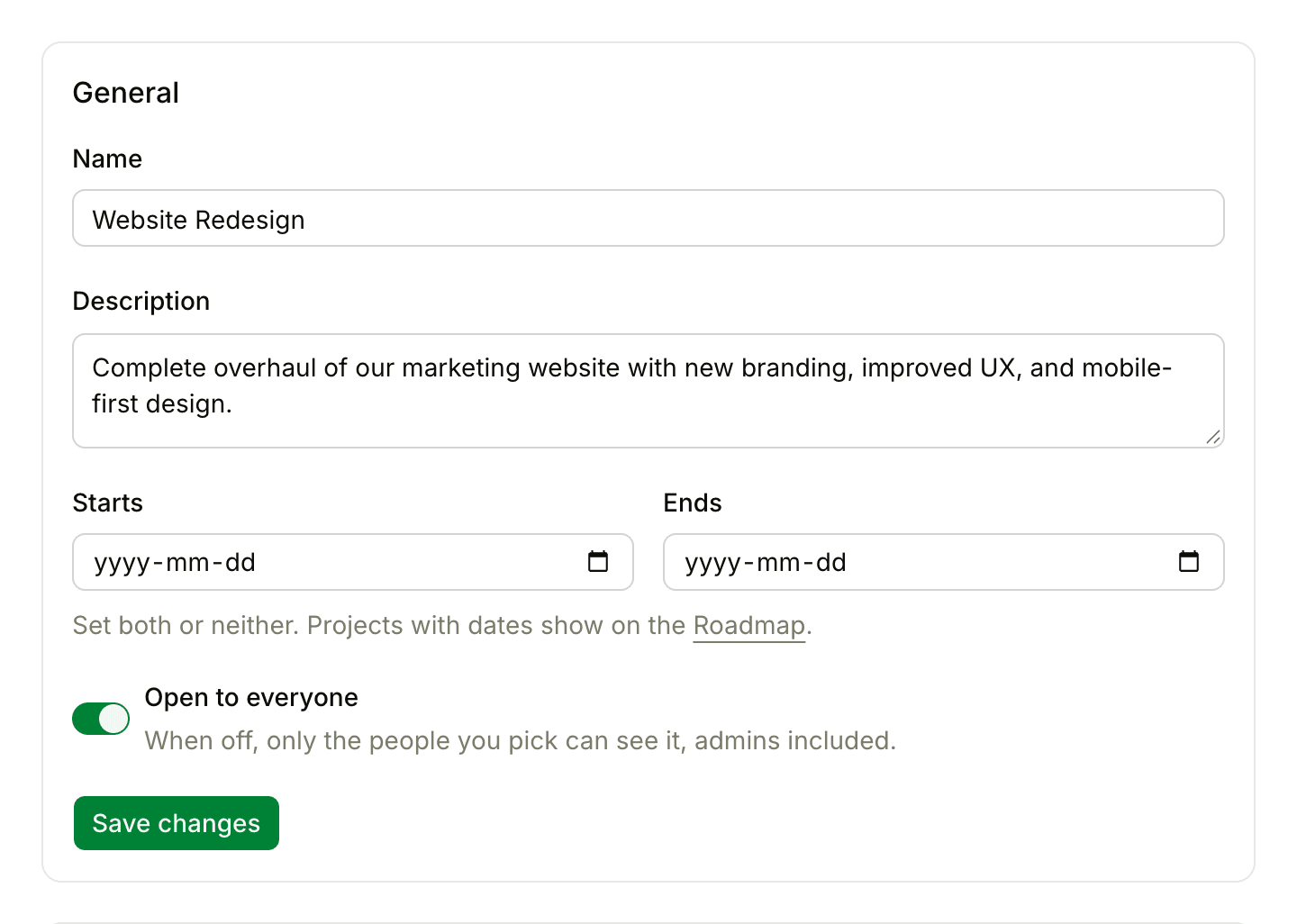Open the Starts date calendar picker icon

[598, 562]
